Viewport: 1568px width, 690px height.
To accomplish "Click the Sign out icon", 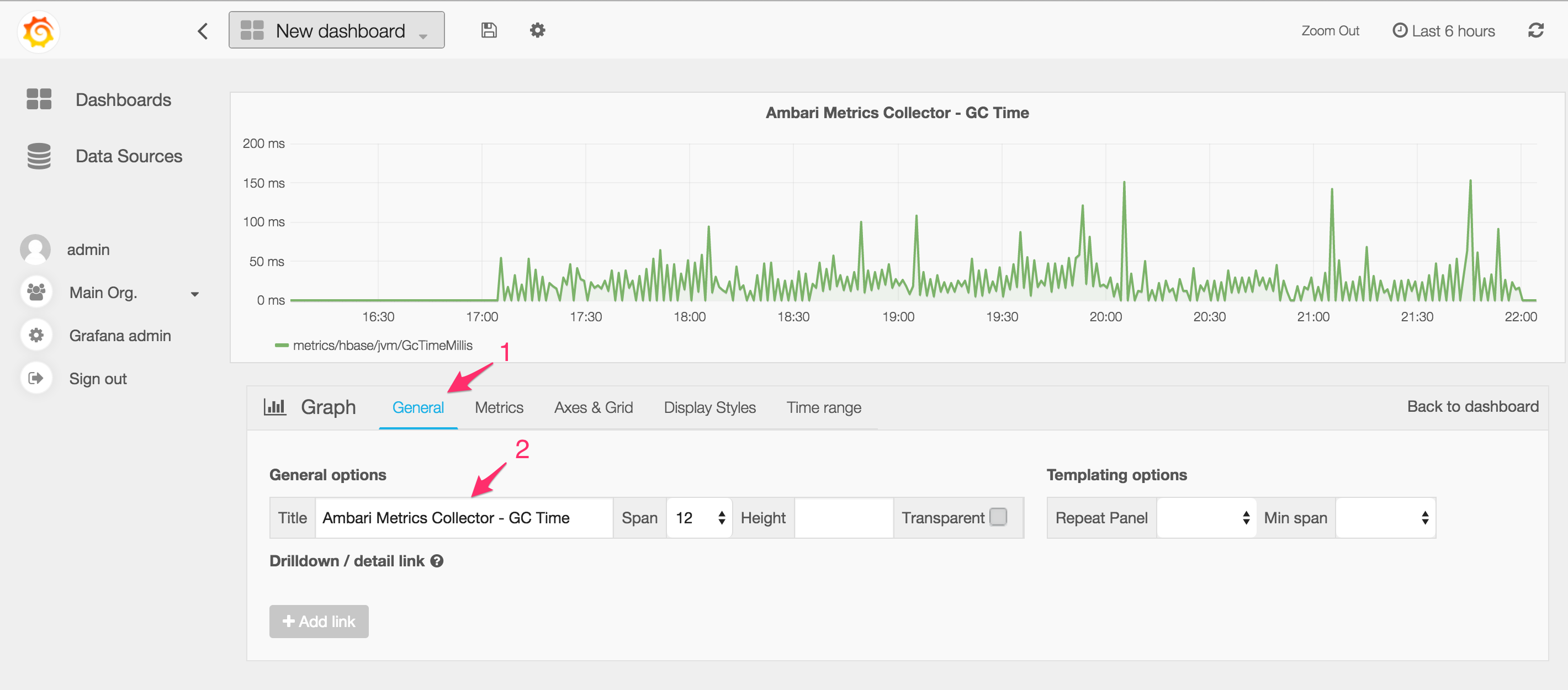I will (x=36, y=378).
